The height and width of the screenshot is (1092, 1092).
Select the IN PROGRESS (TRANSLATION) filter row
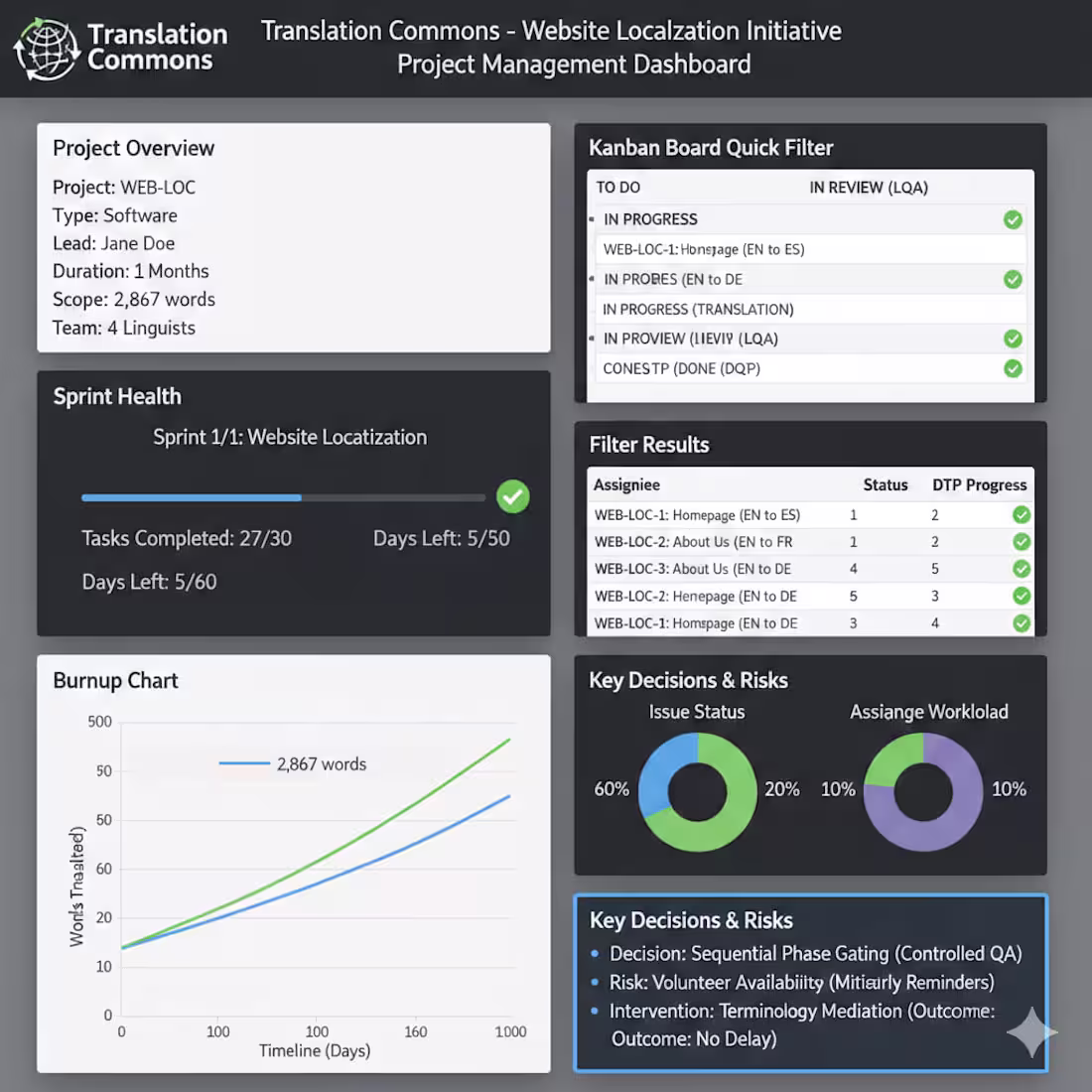tap(810, 309)
